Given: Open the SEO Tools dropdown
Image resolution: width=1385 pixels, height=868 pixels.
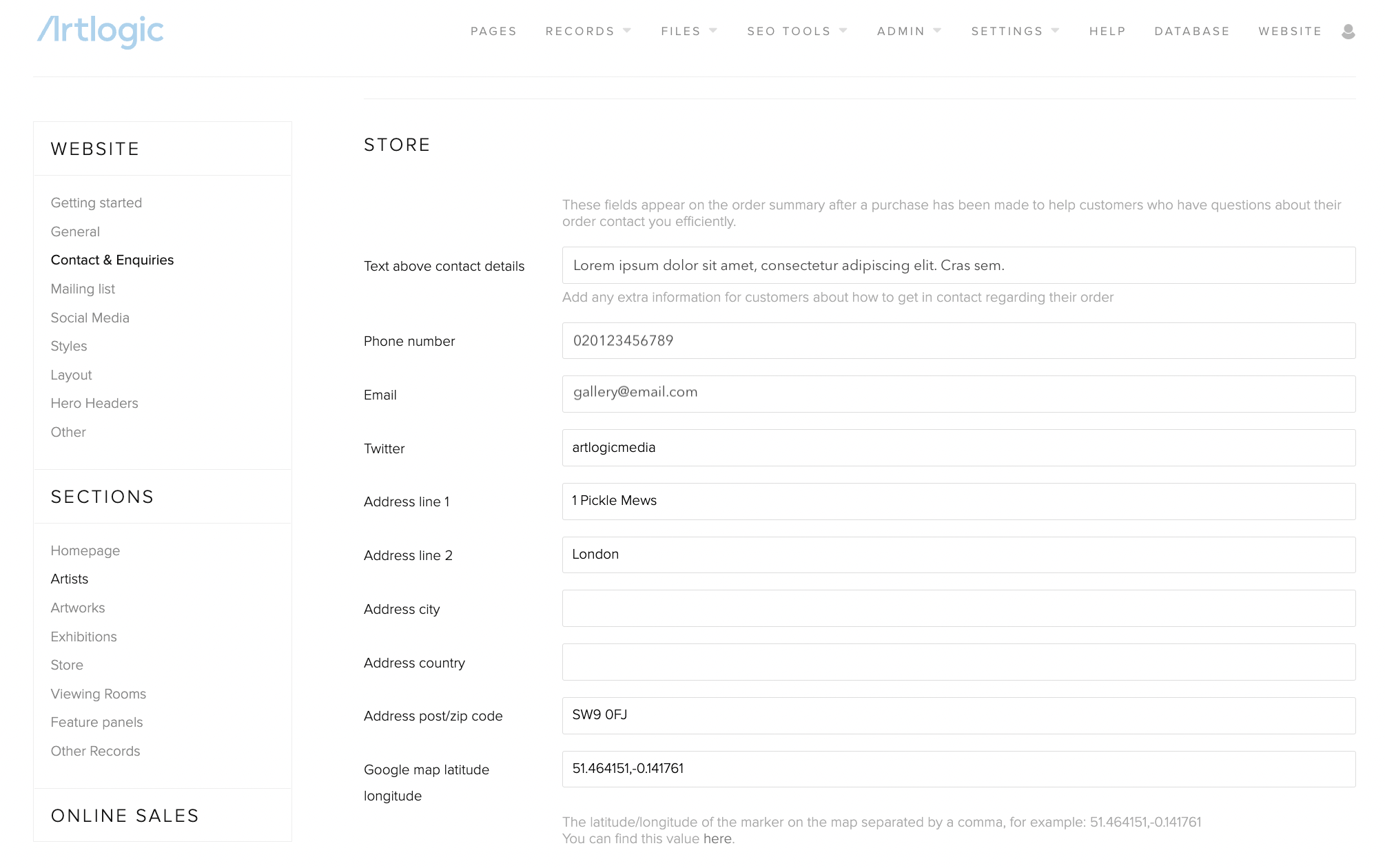Looking at the screenshot, I should click(x=797, y=32).
